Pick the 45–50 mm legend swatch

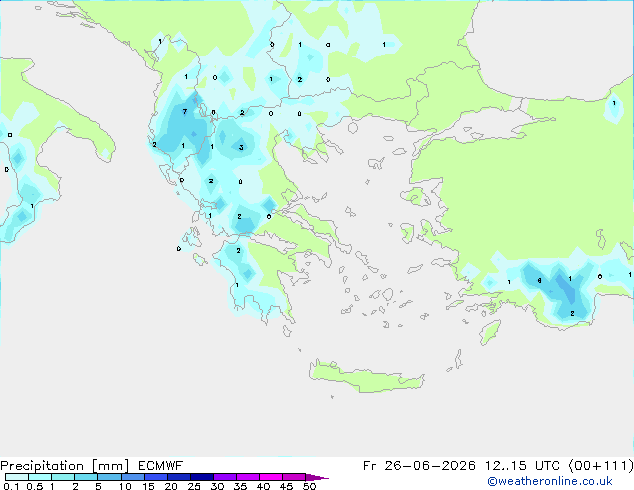[x=294, y=477]
